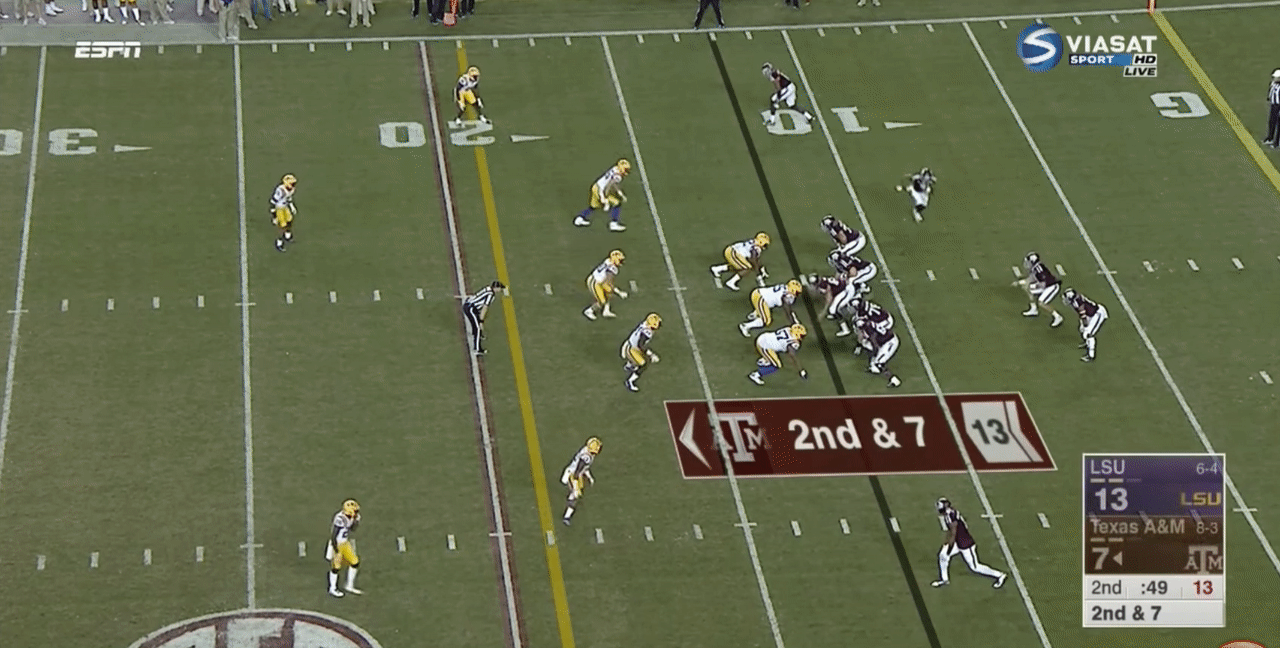Click the A&M logo on the field graphic
1280x648 pixels.
739,437
